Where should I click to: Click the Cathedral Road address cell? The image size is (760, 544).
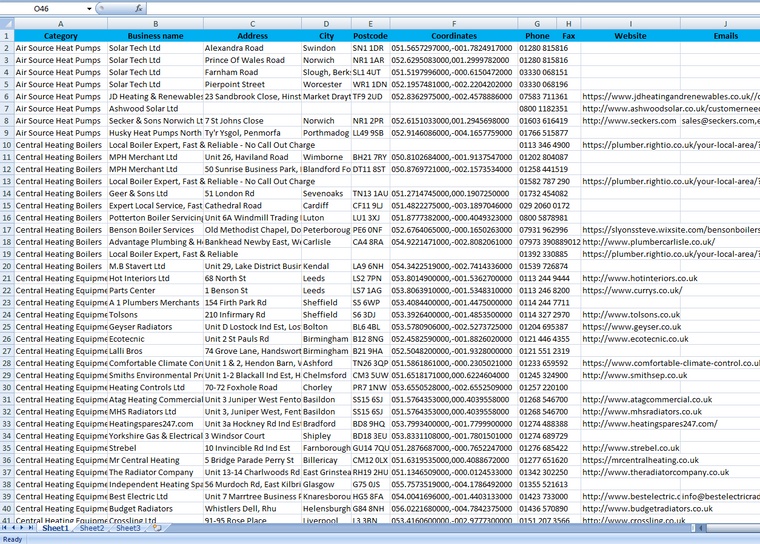click(x=252, y=206)
